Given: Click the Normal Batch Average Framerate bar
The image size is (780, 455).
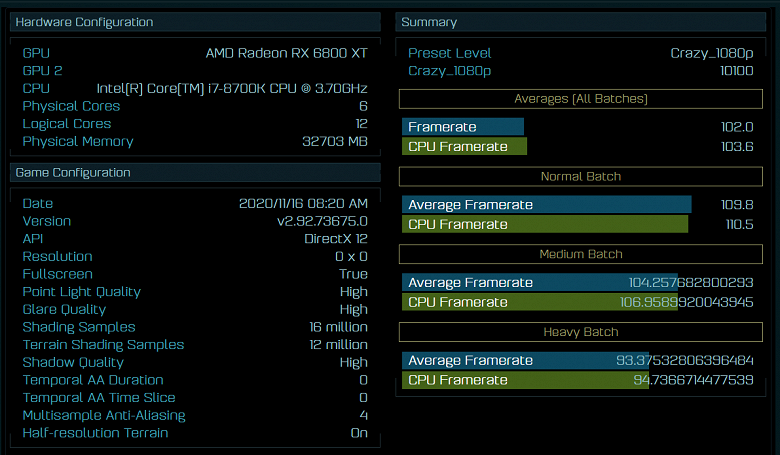Looking at the screenshot, I should [546, 205].
